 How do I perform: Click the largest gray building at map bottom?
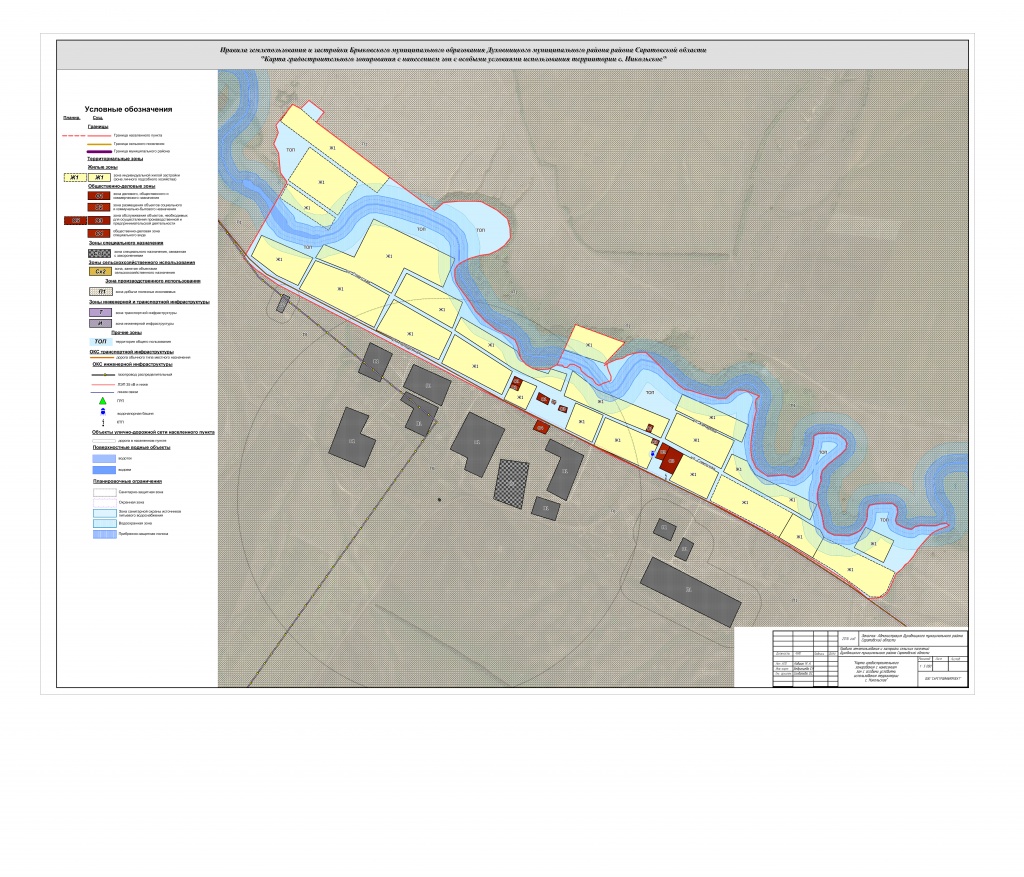pos(690,592)
